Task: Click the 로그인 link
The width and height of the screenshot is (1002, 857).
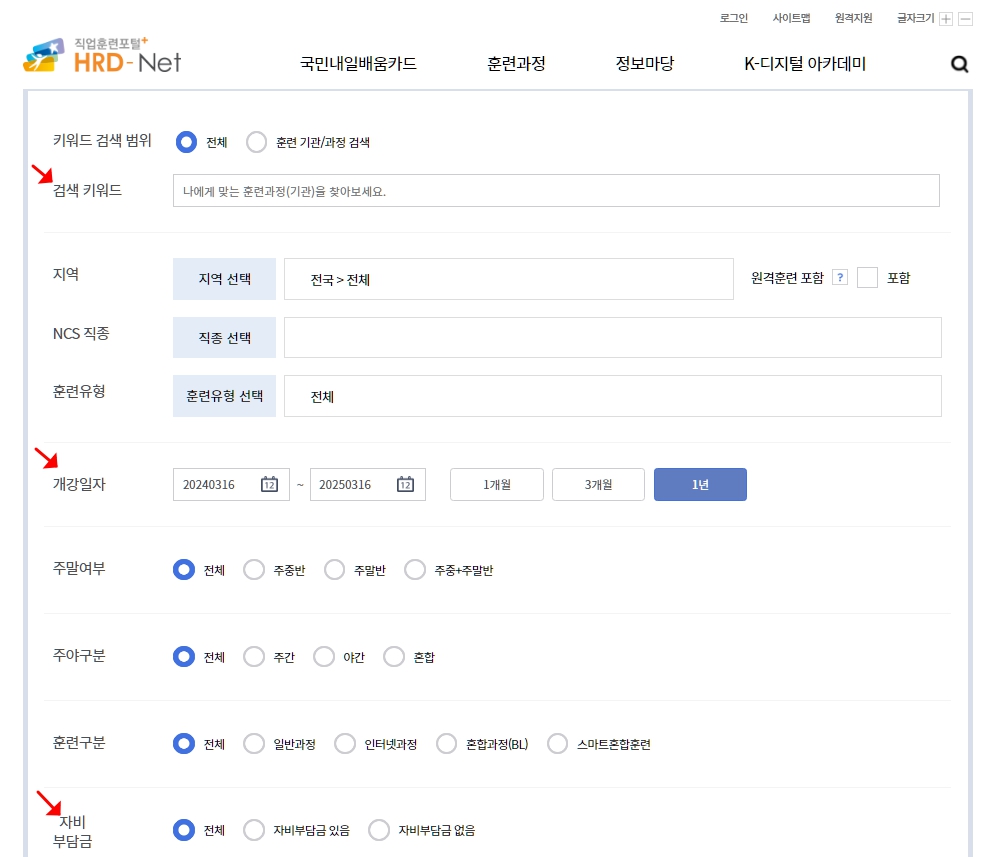Action: tap(733, 18)
